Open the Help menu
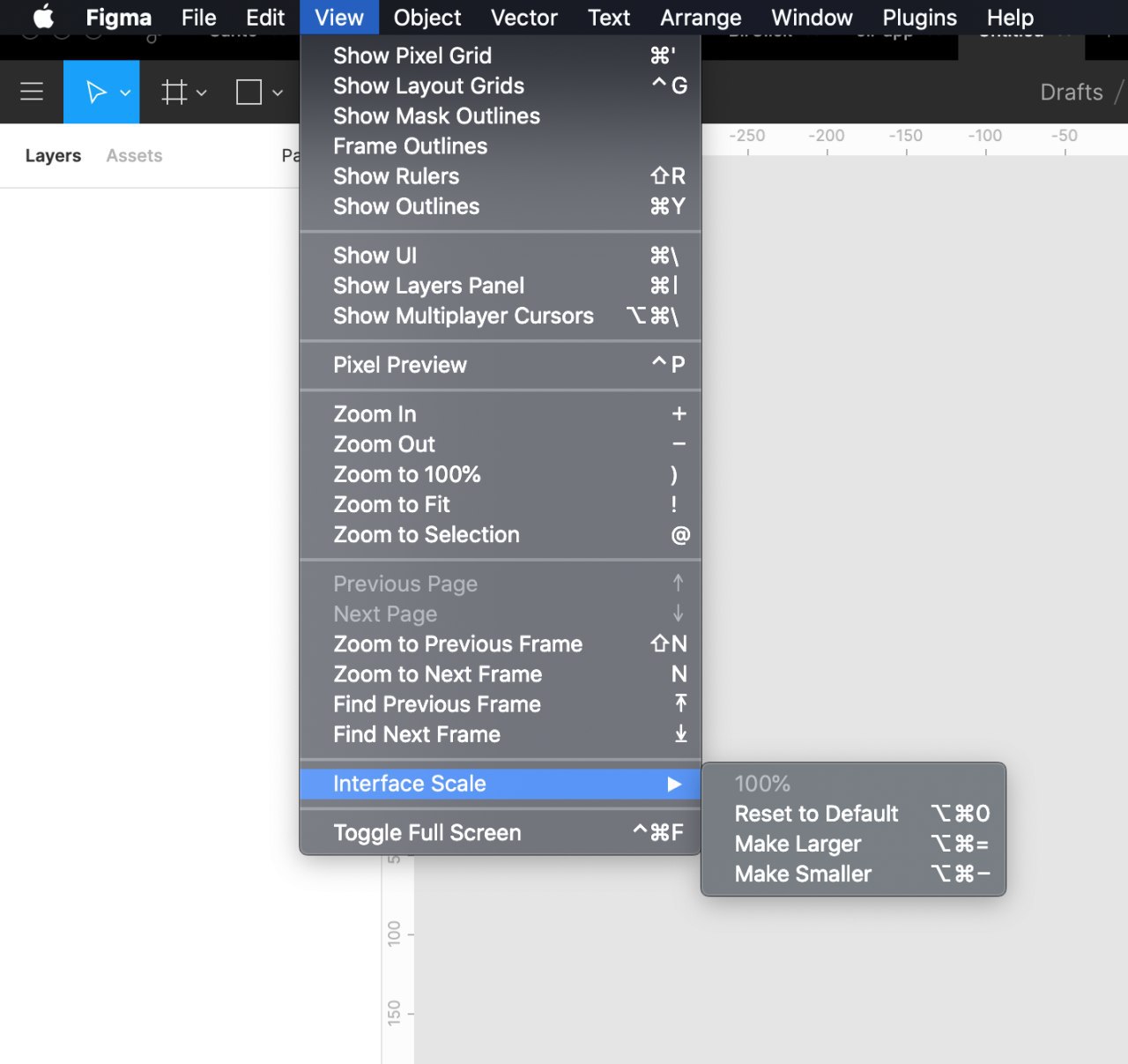Screen dimensions: 1128x1064 pyautogui.click(x=1010, y=18)
